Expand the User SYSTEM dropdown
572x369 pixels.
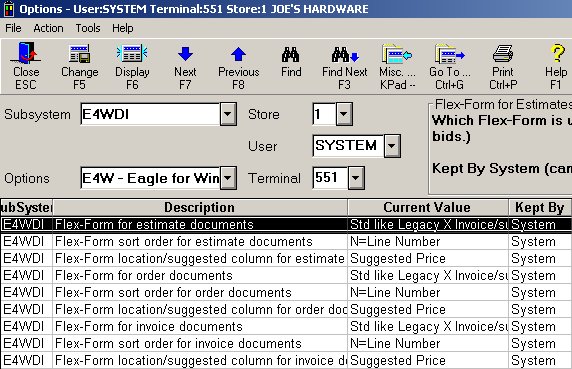(392, 146)
